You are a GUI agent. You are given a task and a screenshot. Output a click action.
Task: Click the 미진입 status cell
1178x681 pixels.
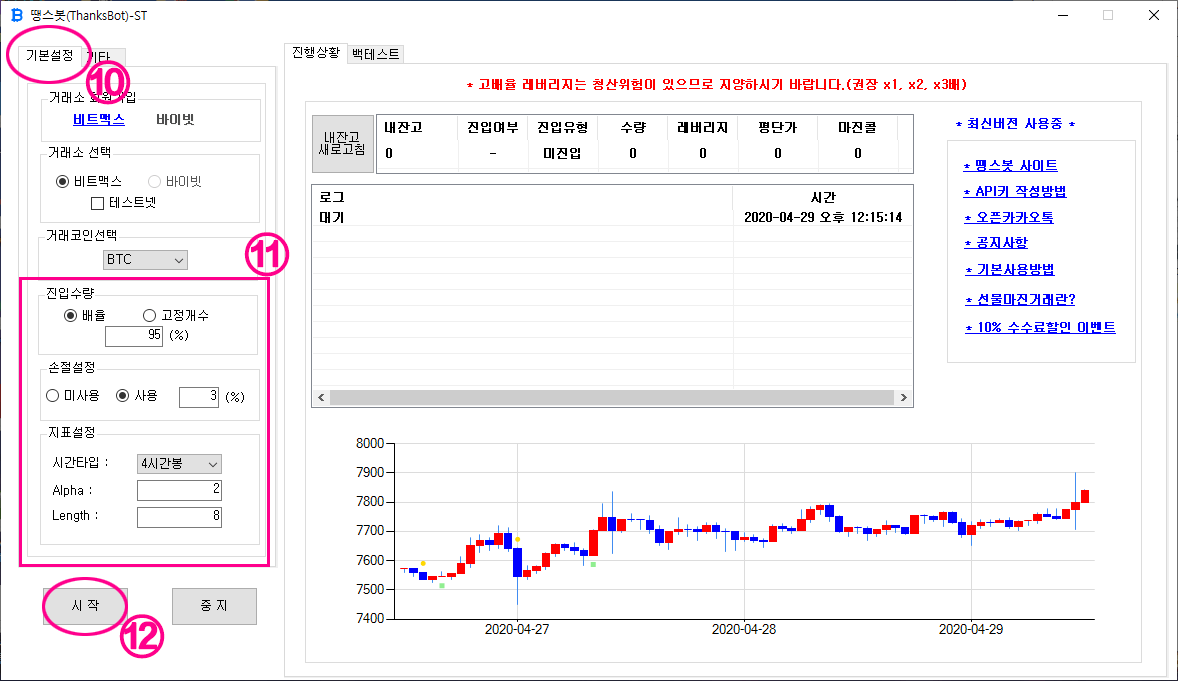tap(563, 153)
